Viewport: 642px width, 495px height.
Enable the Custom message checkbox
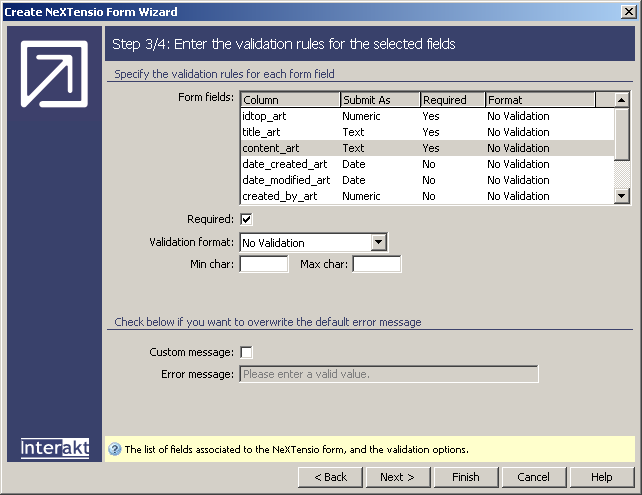(x=246, y=352)
